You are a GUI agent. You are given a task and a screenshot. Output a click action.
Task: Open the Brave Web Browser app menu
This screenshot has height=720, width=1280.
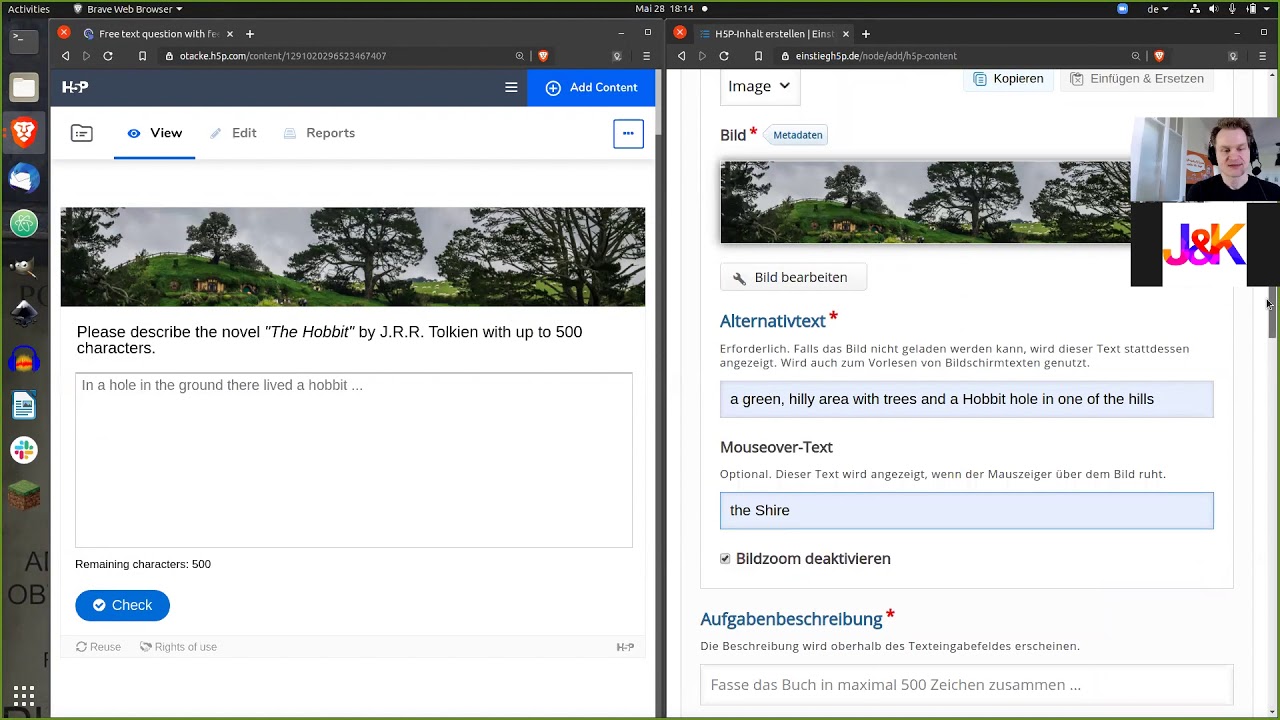click(128, 9)
